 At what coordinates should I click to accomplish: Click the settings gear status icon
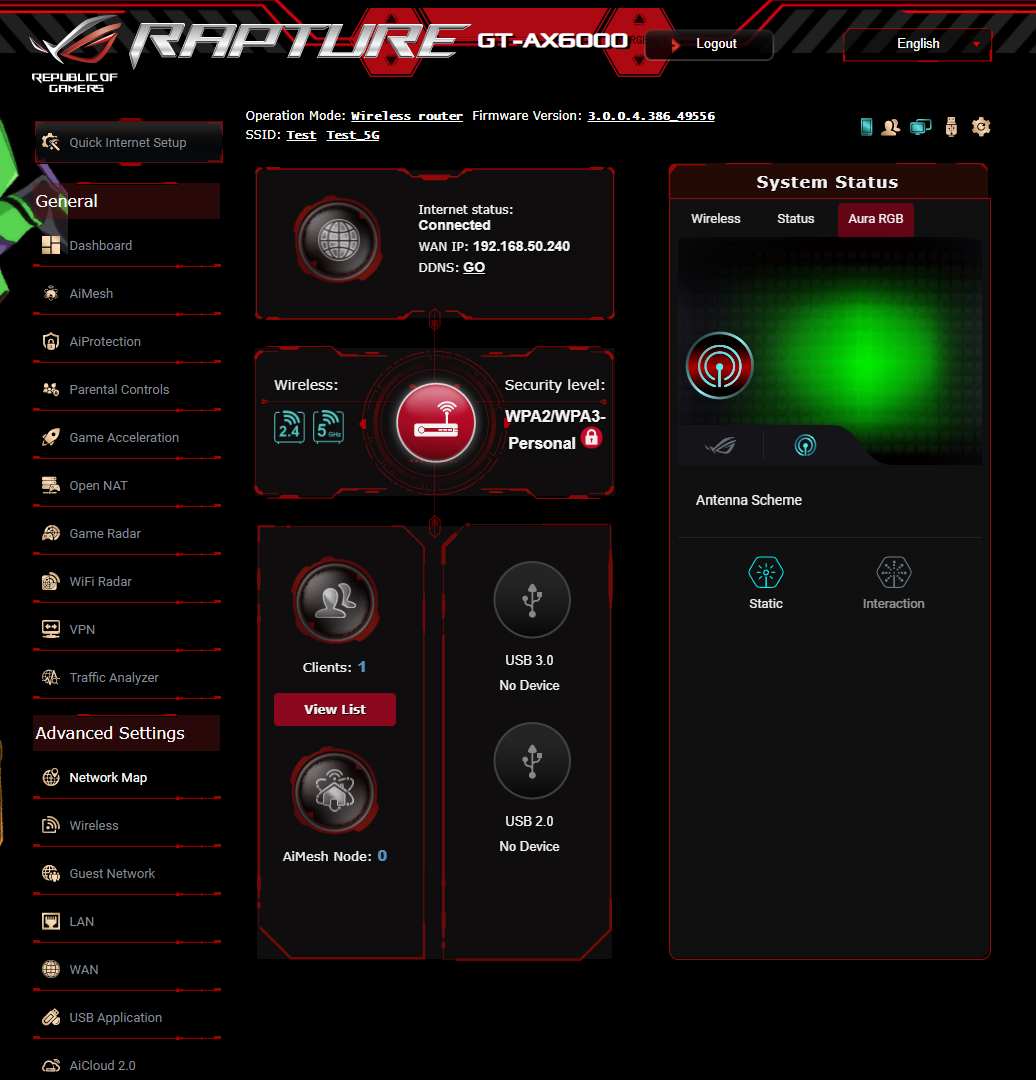(x=981, y=127)
